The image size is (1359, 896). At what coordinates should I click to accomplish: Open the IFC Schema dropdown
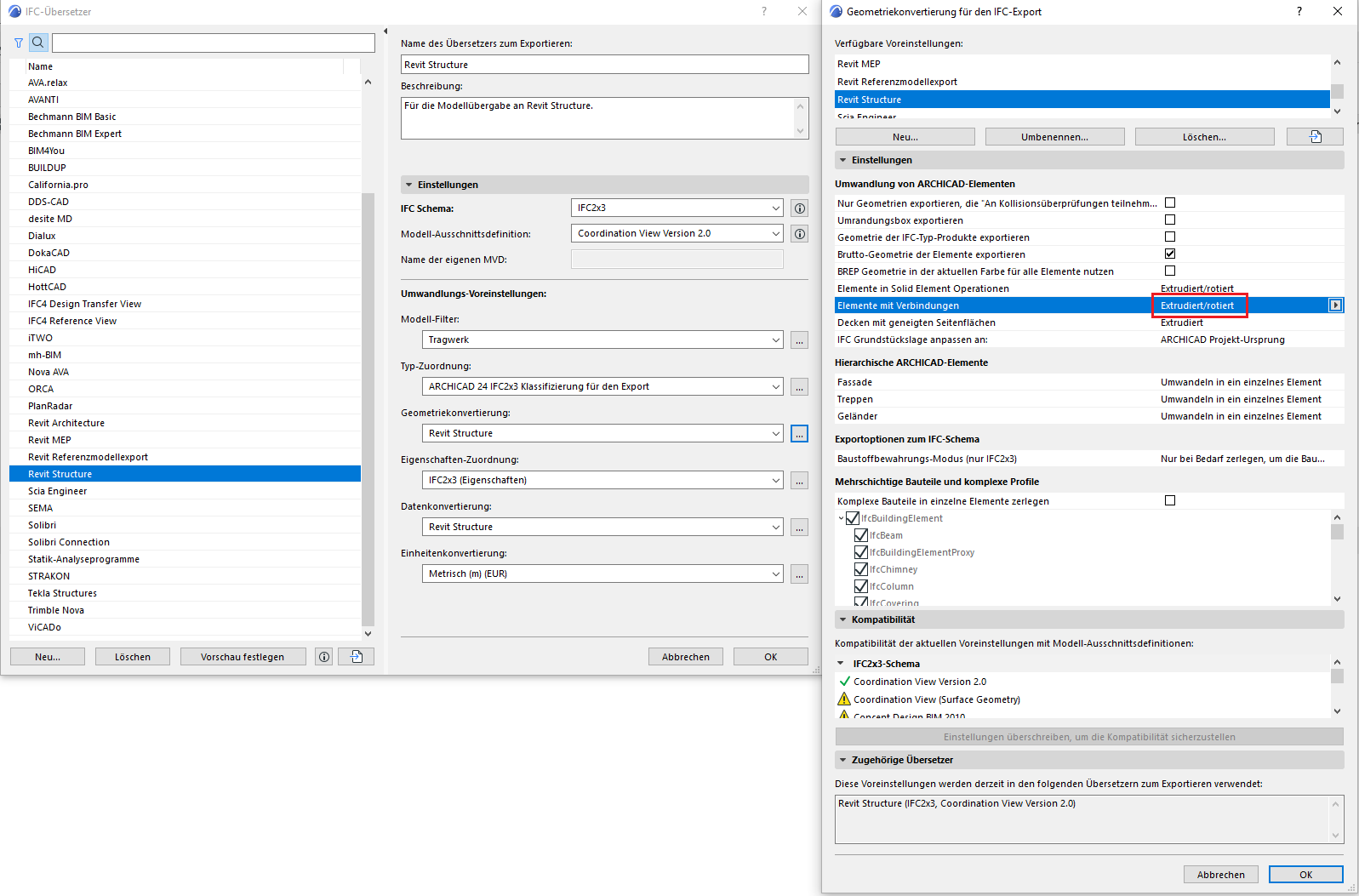[677, 208]
